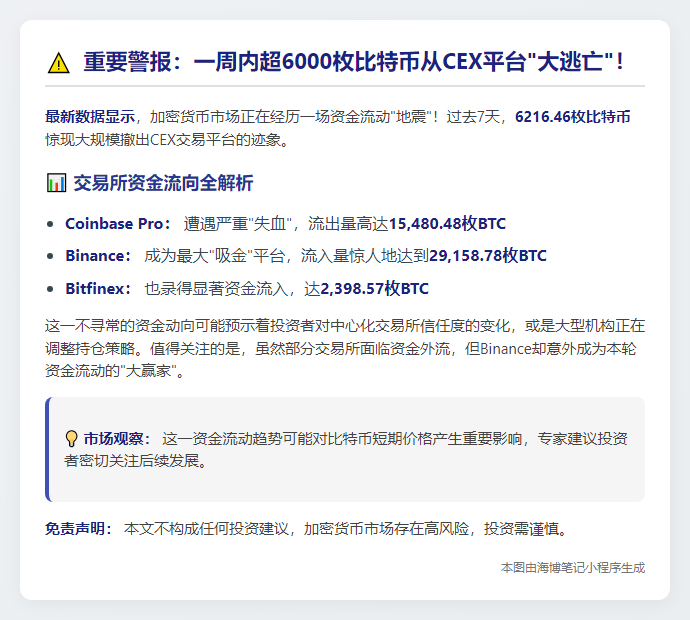Click the value '2,398.57枚BTC'

coord(374,289)
